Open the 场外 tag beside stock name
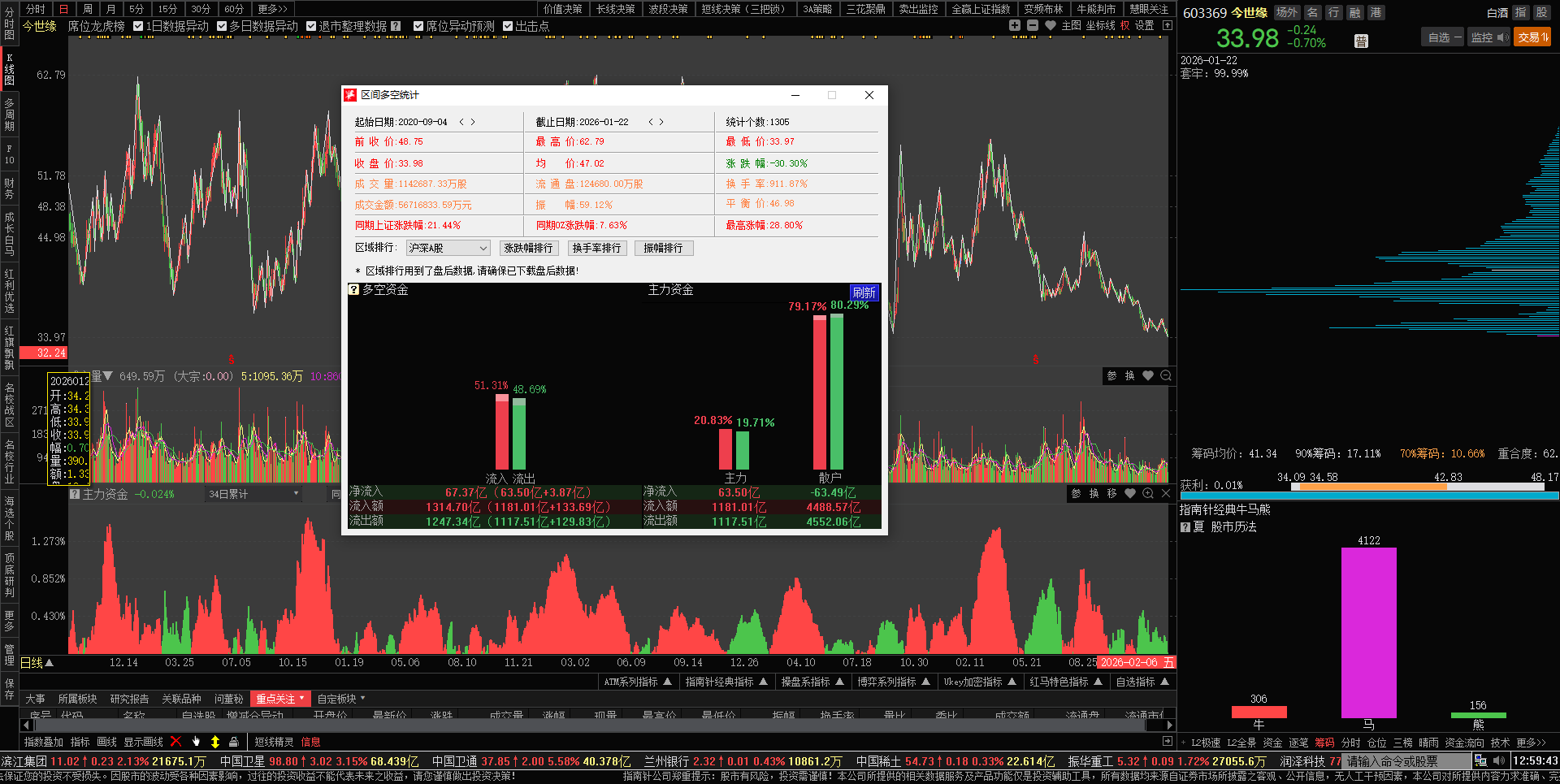This screenshot has width=1560, height=784. click(1286, 13)
